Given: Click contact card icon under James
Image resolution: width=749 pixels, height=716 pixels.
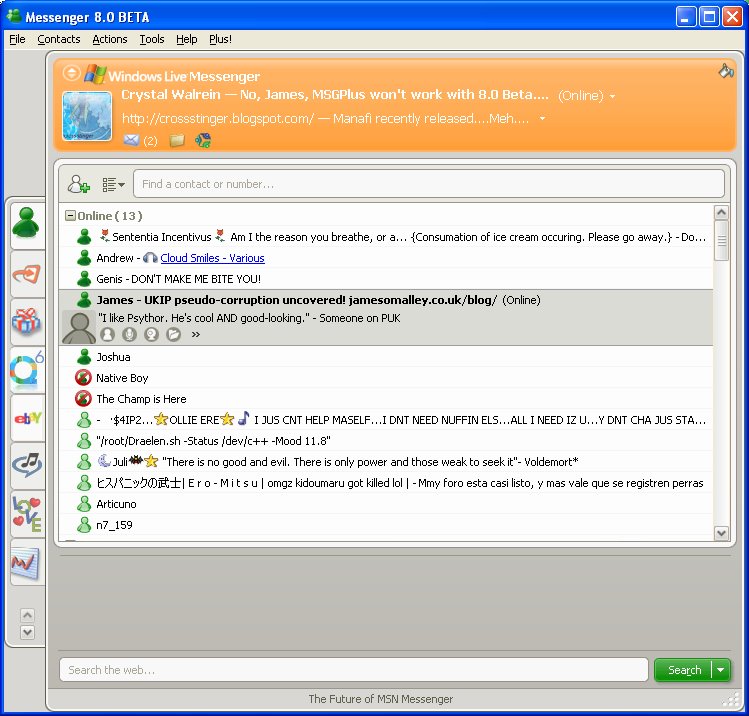Looking at the screenshot, I should tap(107, 334).
